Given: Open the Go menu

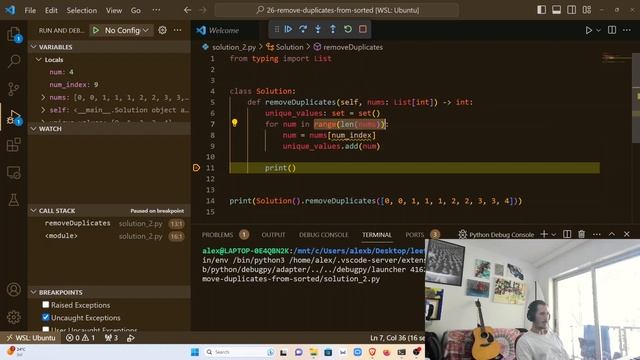Looking at the screenshot, I should [x=136, y=10].
